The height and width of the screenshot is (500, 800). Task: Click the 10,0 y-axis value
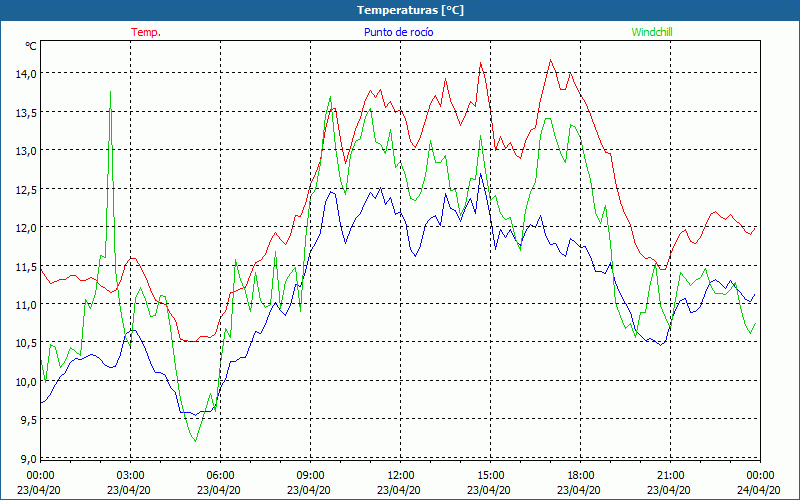[x=27, y=382]
